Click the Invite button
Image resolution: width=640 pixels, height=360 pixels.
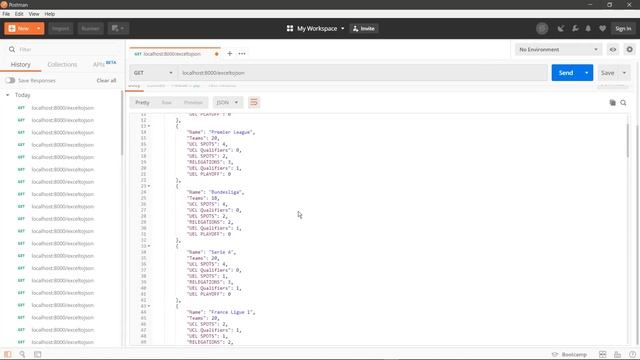[x=364, y=29]
